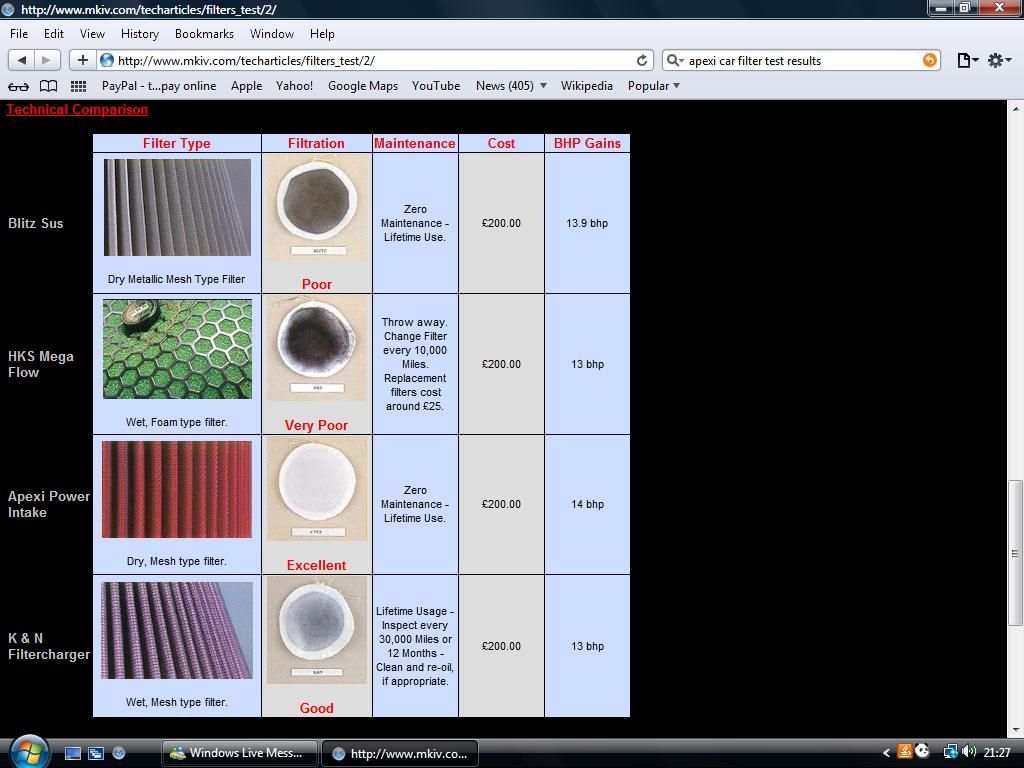Open the PayPal bookmark

159,86
